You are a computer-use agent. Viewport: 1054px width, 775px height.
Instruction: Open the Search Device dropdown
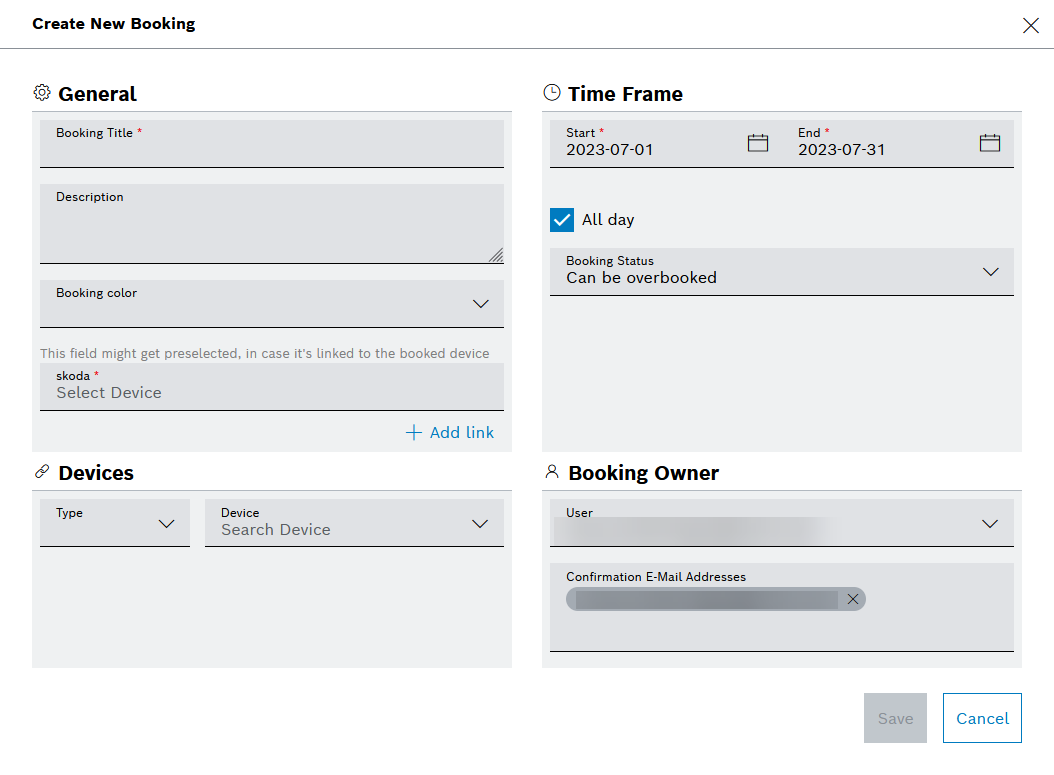pos(480,523)
